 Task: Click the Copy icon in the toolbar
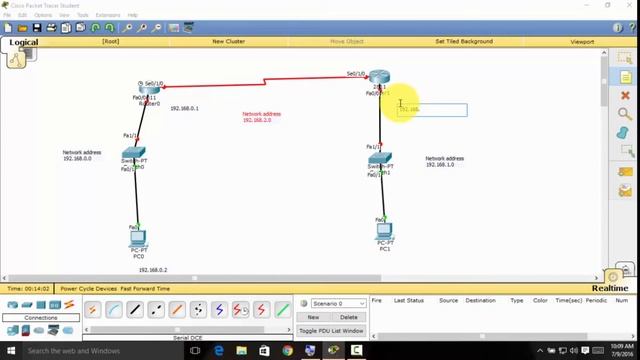66,28
